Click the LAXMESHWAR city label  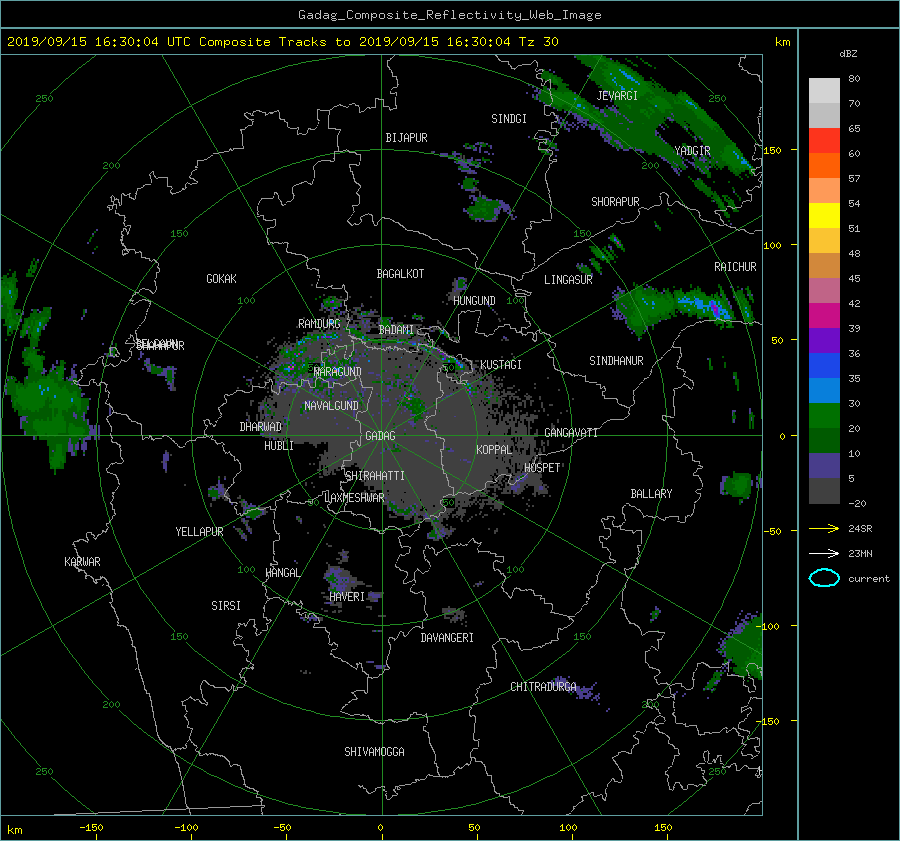click(x=354, y=498)
